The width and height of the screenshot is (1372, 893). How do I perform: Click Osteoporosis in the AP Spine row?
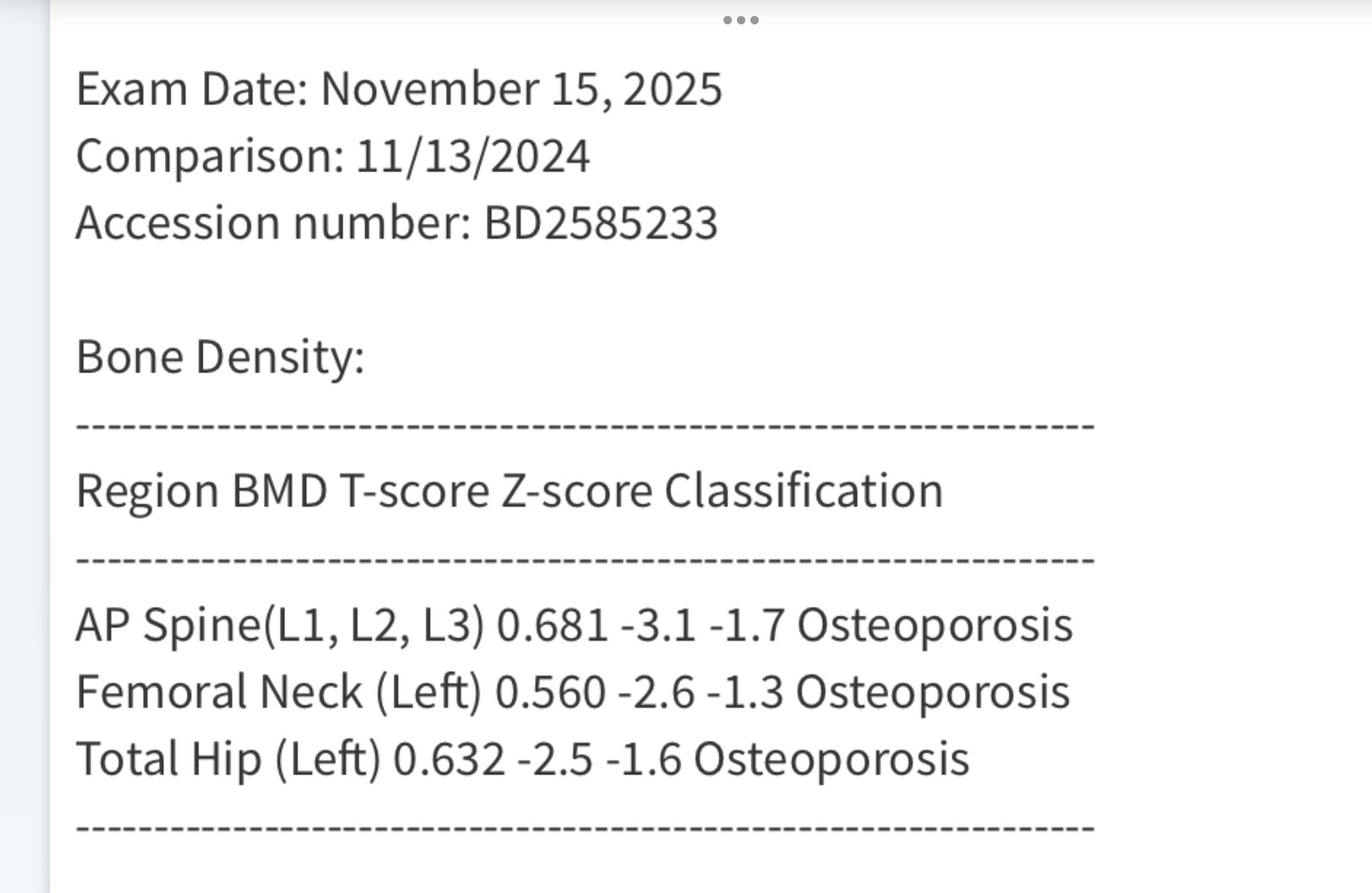point(935,626)
